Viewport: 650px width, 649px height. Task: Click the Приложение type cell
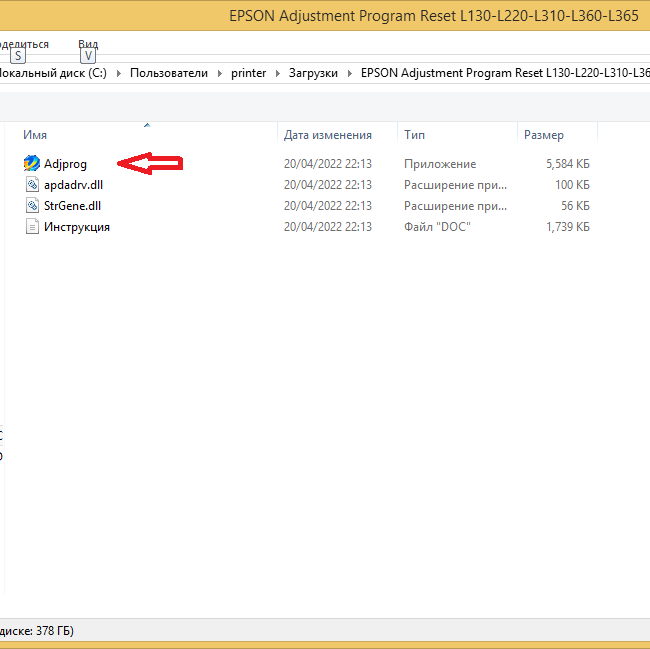coord(440,164)
